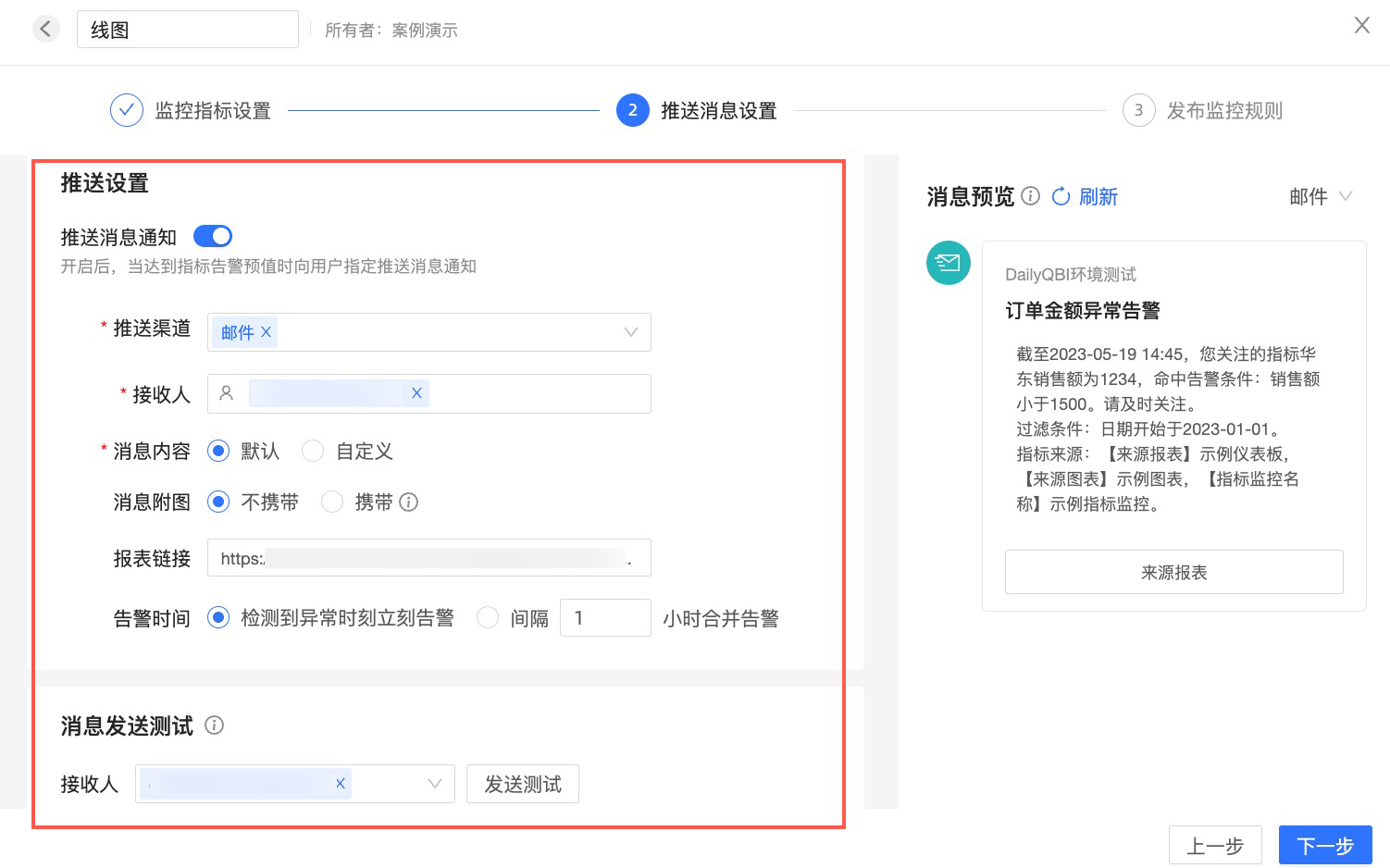1390x868 pixels.
Task: Click the preview title 订单金额异常告警
Action: point(1083,311)
